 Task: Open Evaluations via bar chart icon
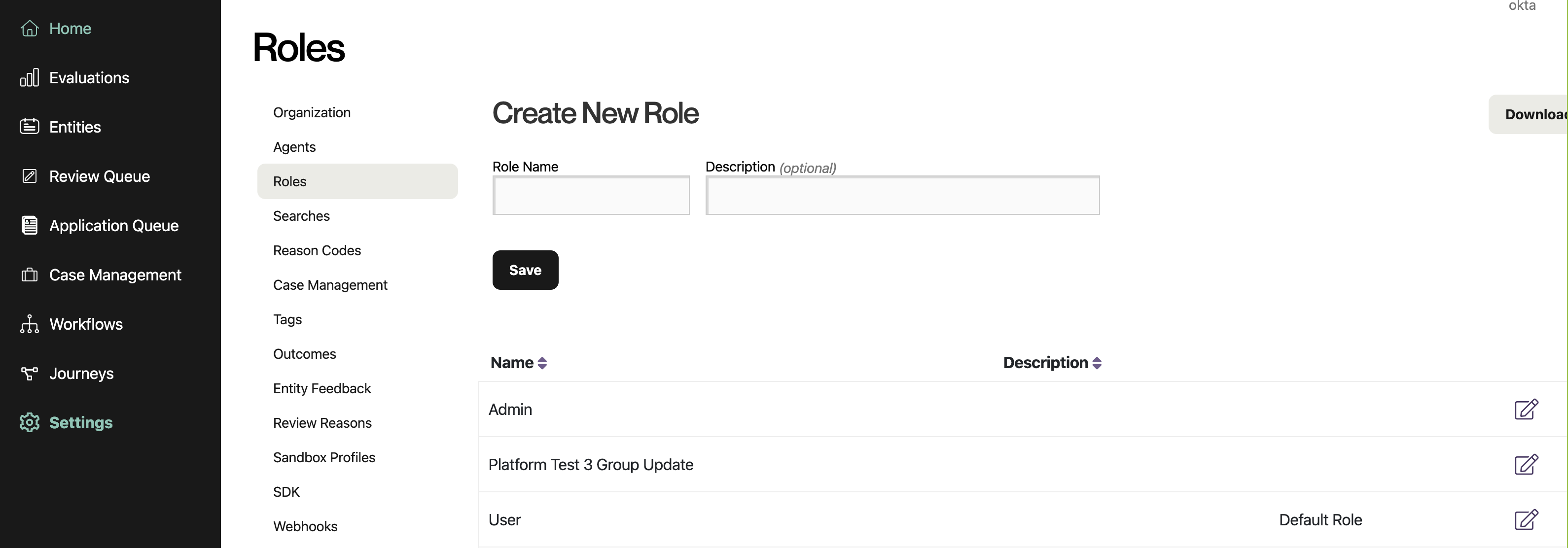pyautogui.click(x=29, y=78)
